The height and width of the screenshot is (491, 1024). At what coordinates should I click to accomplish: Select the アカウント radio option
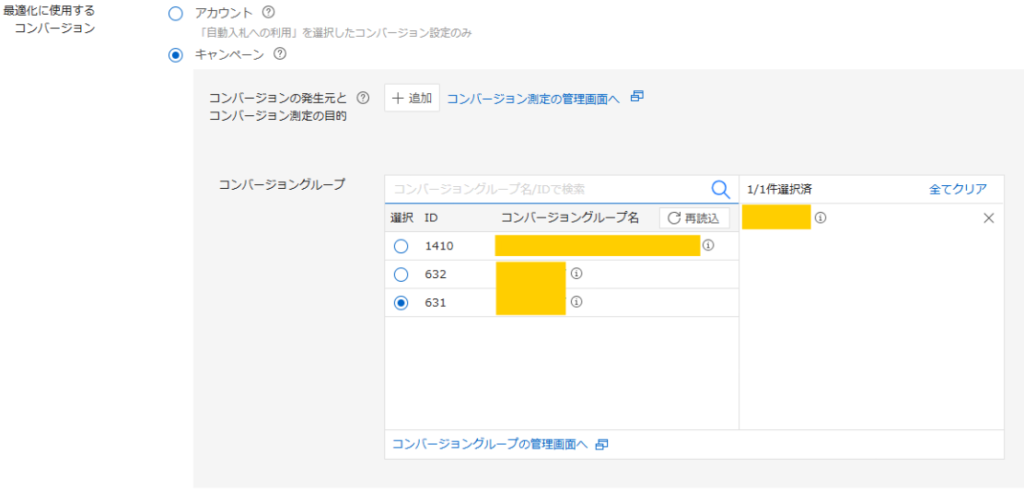pyautogui.click(x=176, y=13)
